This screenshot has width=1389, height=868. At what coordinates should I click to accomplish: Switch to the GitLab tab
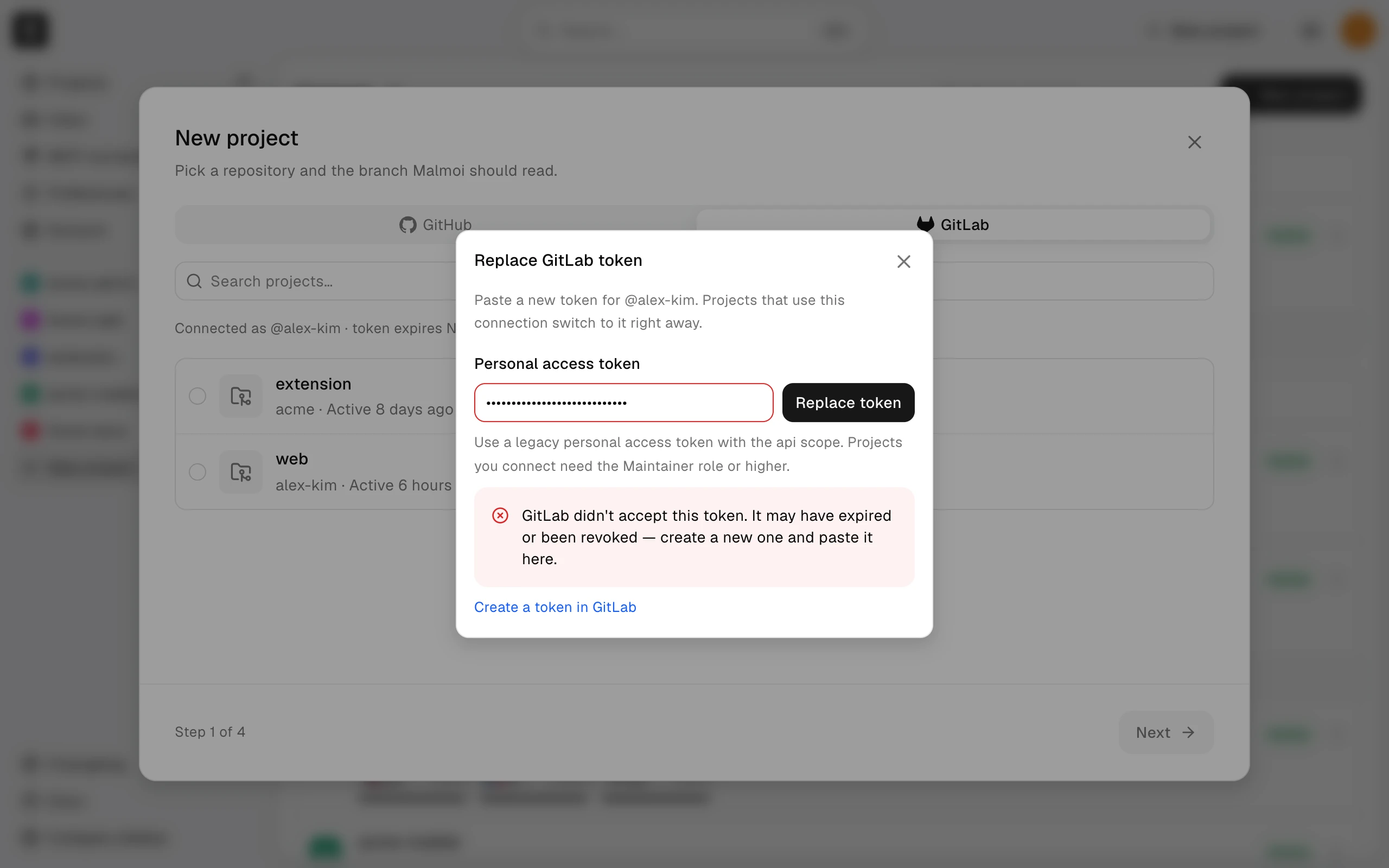tap(953, 225)
